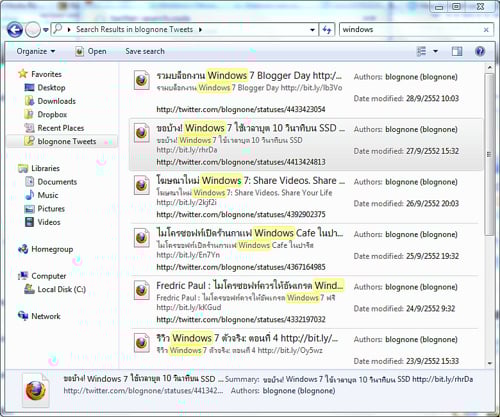The width and height of the screenshot is (500, 417).
Task: Click URL ending in statuses/4392902375
Action: [241, 214]
